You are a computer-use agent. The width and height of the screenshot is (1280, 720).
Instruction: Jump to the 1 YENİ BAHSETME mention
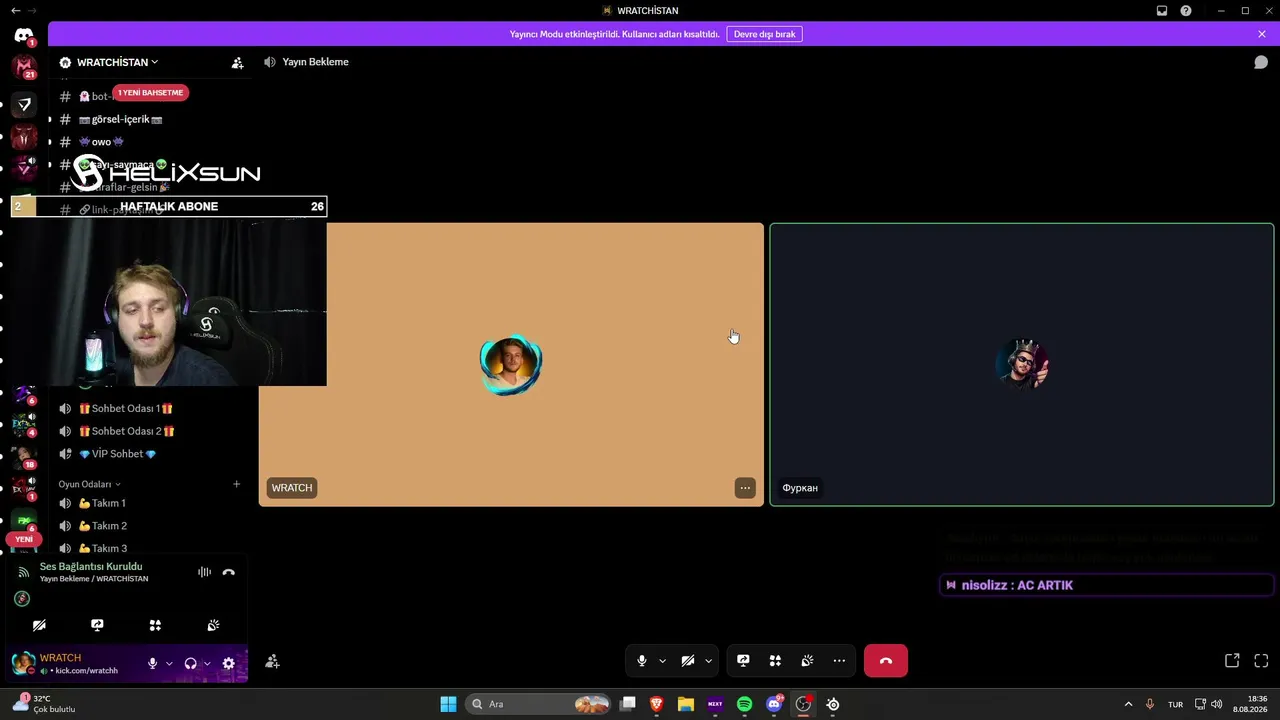tap(150, 93)
